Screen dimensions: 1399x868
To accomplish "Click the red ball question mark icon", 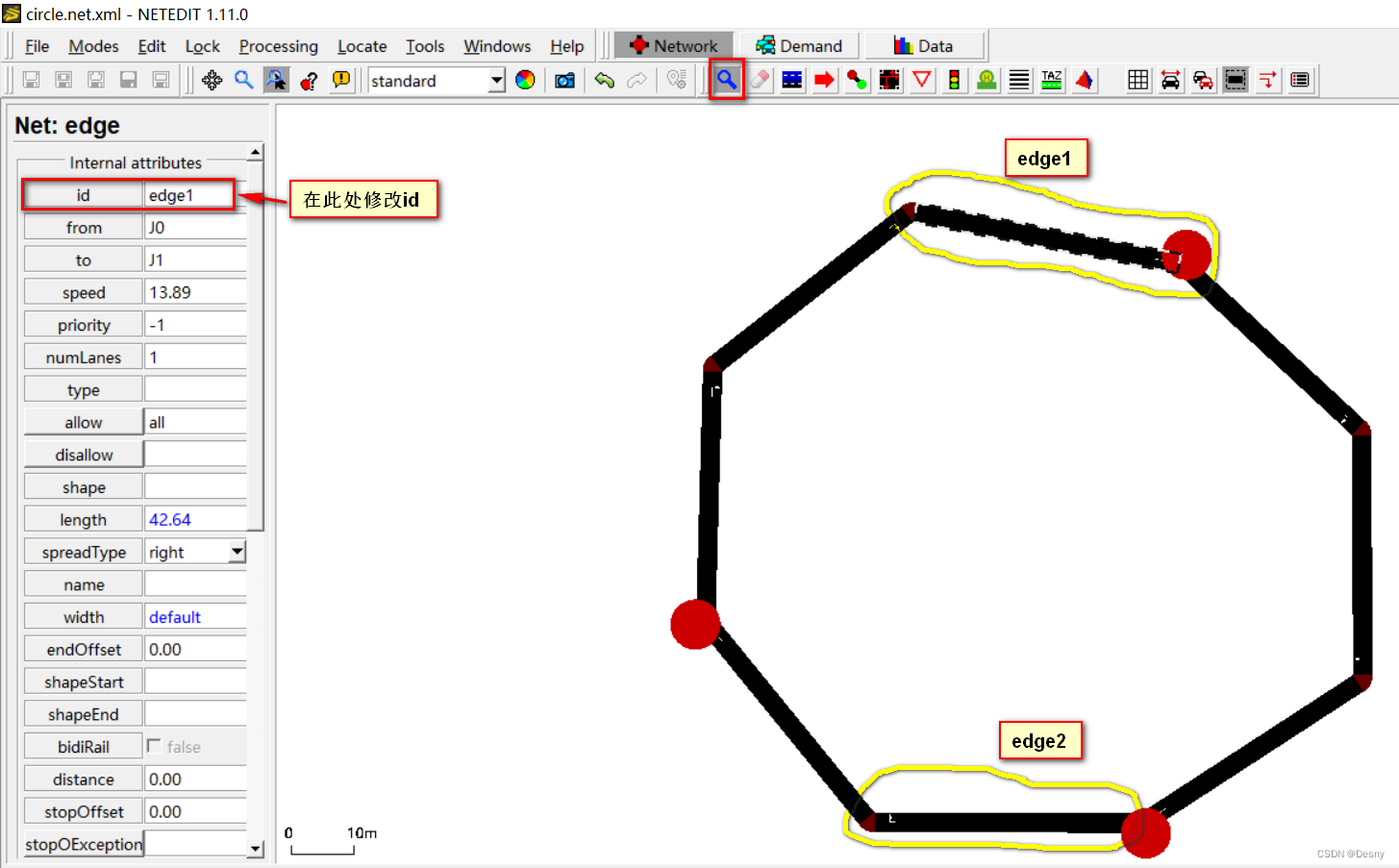I will point(309,80).
